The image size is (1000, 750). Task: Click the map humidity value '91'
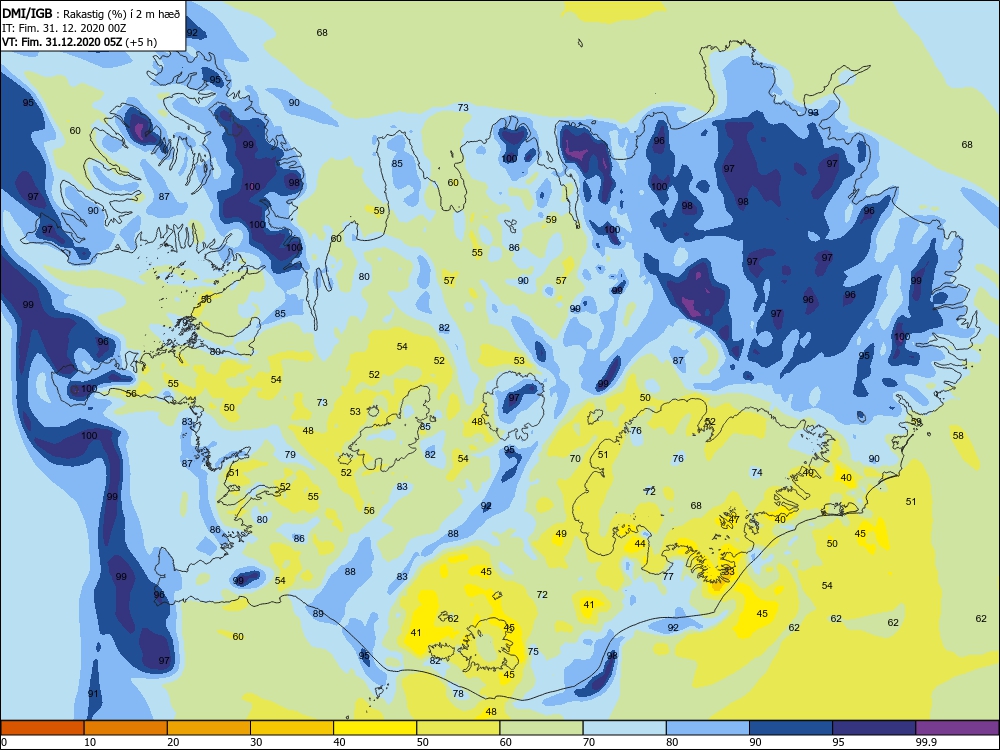tap(93, 694)
